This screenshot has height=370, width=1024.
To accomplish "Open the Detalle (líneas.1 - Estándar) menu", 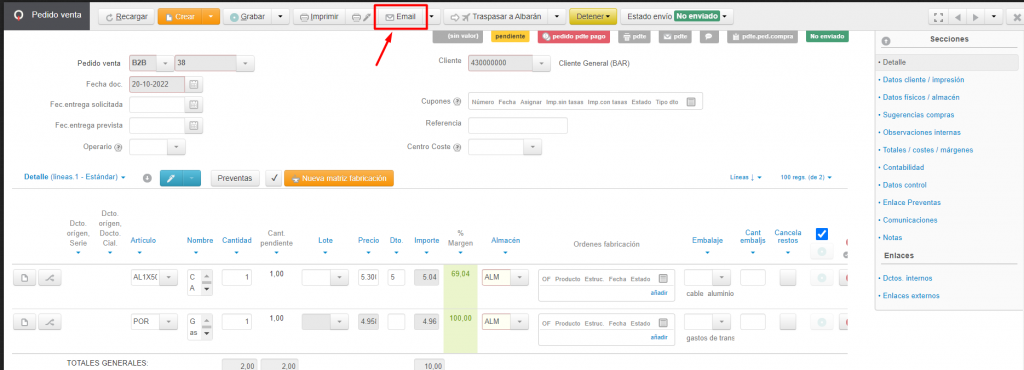I will tap(74, 177).
